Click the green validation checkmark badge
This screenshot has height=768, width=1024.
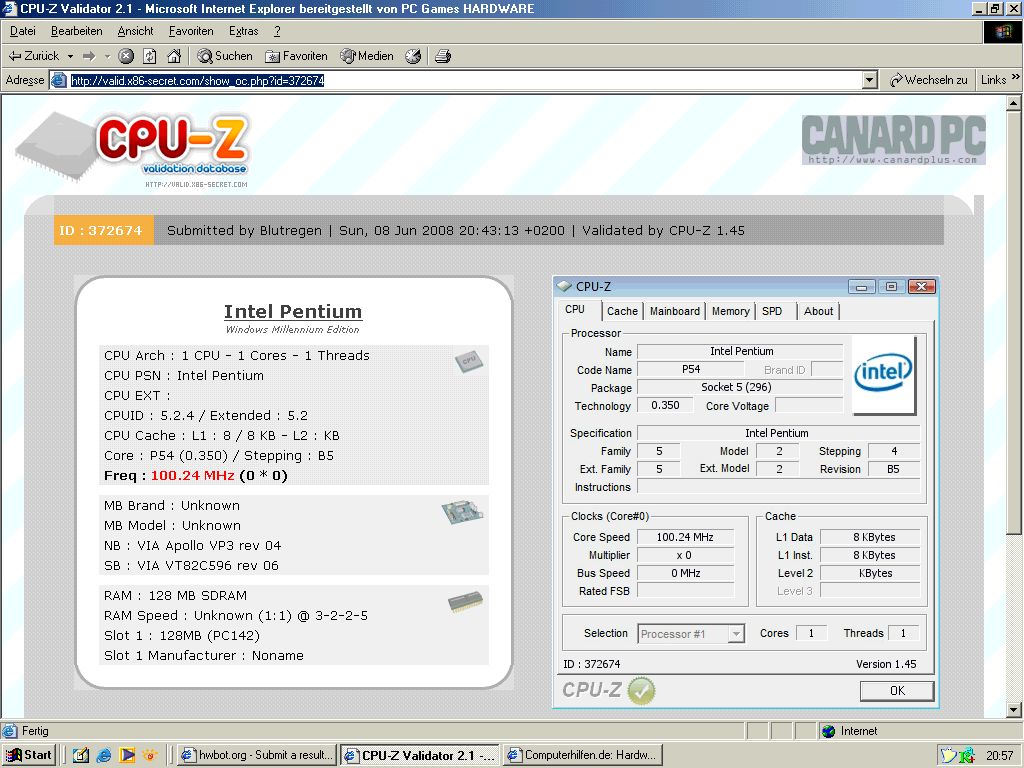coord(641,690)
